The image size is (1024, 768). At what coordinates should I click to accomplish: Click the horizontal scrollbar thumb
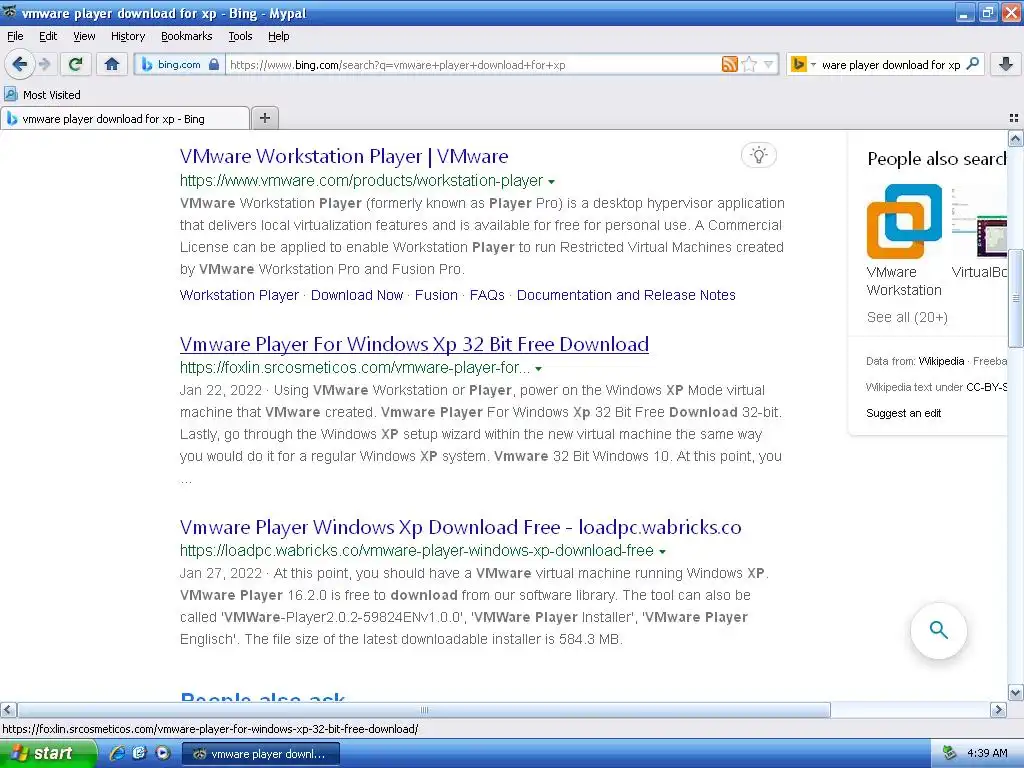(x=424, y=710)
